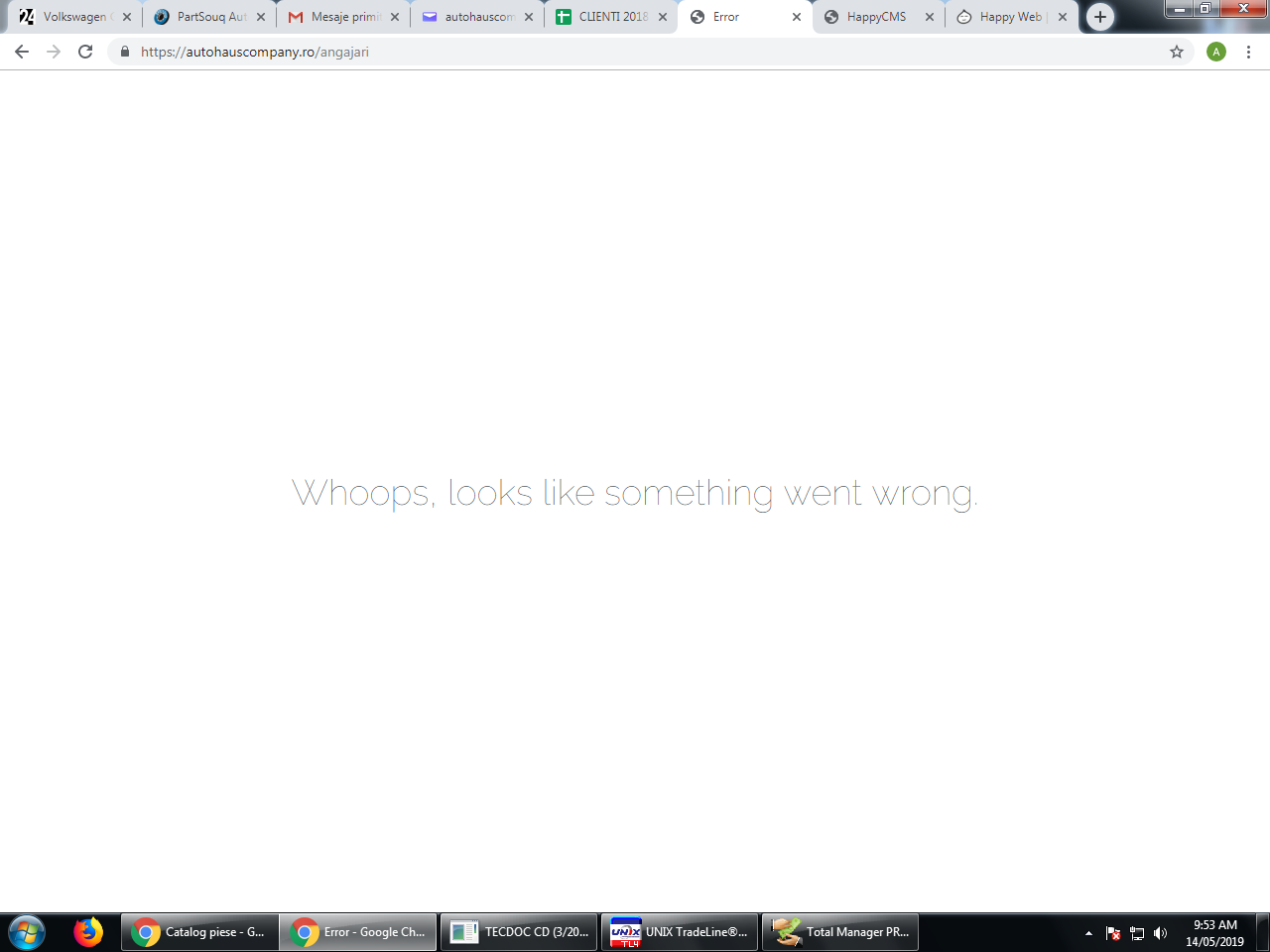The image size is (1270, 952).
Task: Open UNIX TradeLine from the taskbar
Action: (x=680, y=932)
